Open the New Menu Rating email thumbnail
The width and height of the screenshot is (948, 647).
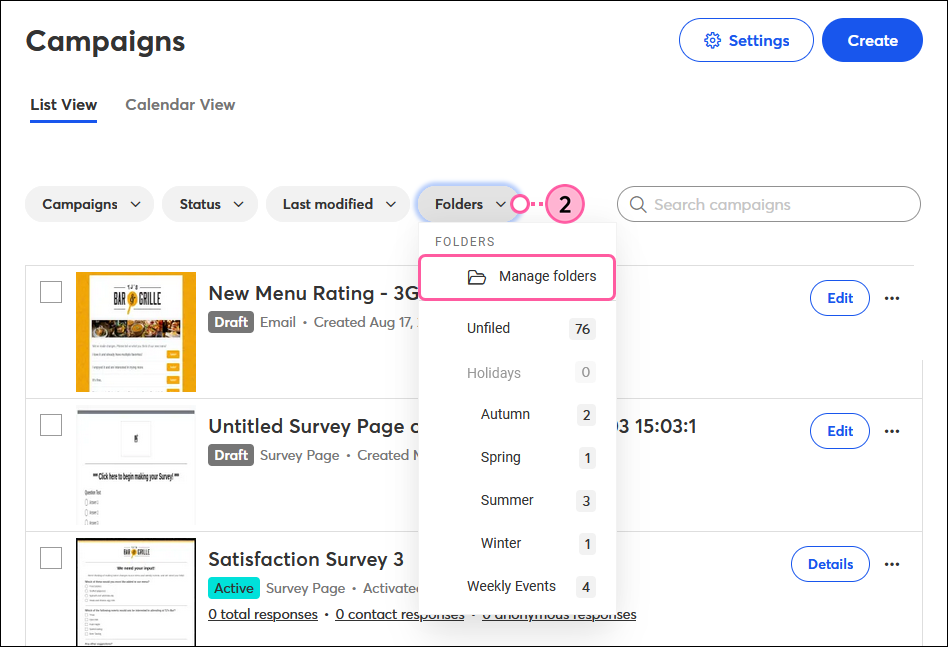point(136,332)
